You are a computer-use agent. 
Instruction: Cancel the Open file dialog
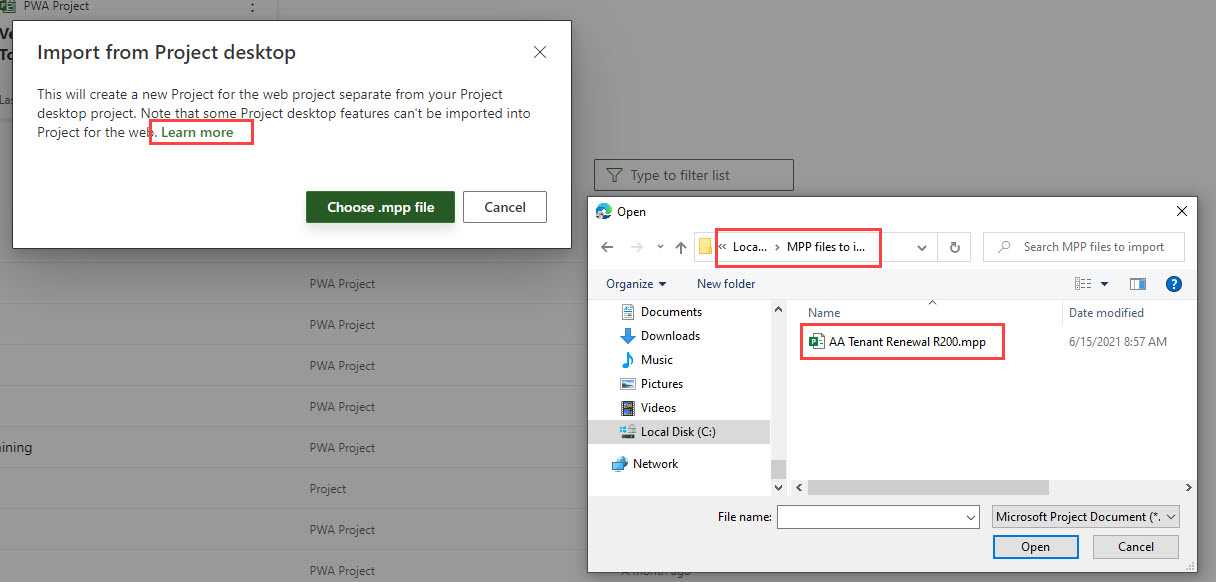[x=1136, y=547]
